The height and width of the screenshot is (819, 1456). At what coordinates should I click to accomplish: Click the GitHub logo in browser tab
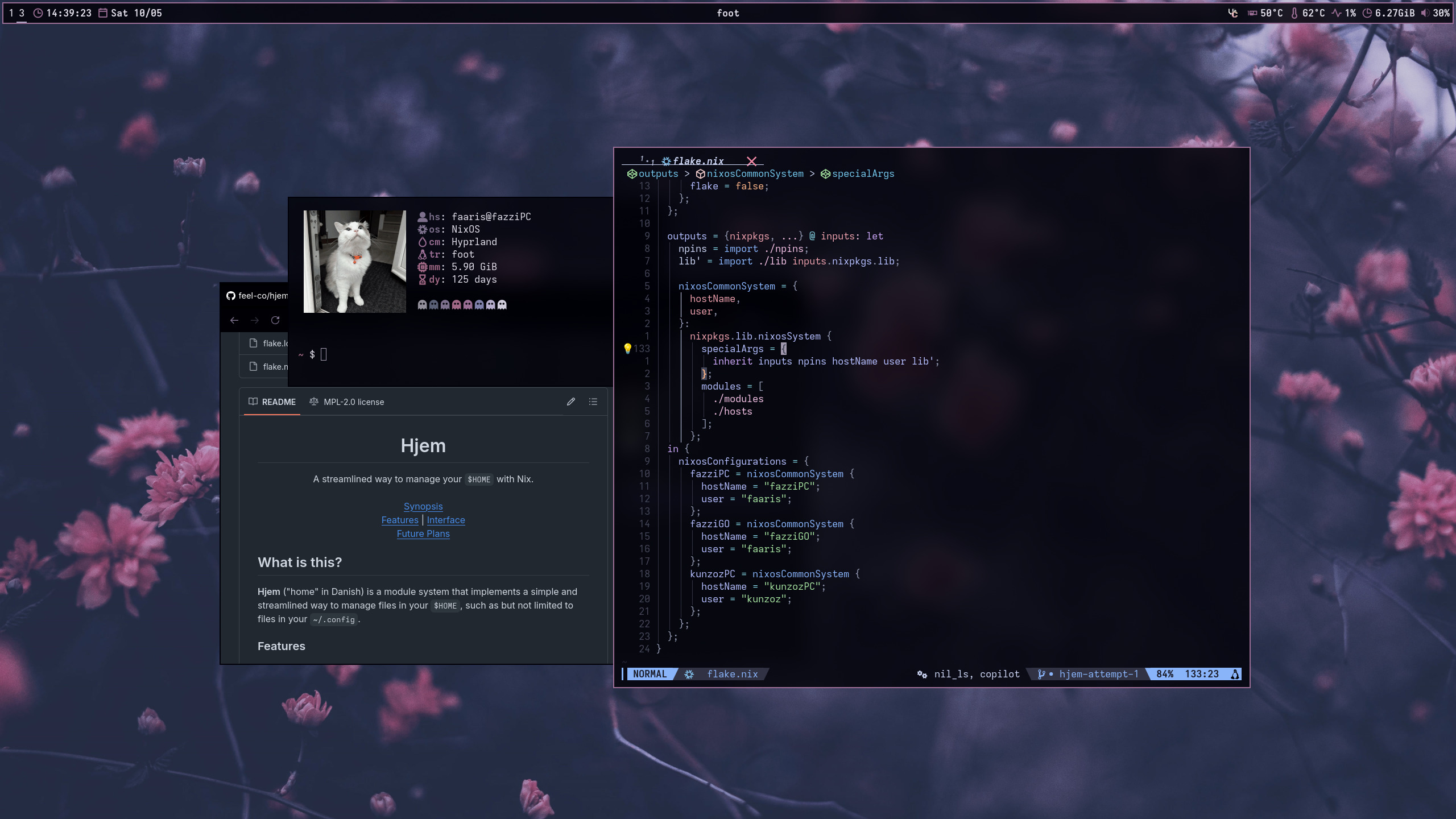(x=231, y=296)
